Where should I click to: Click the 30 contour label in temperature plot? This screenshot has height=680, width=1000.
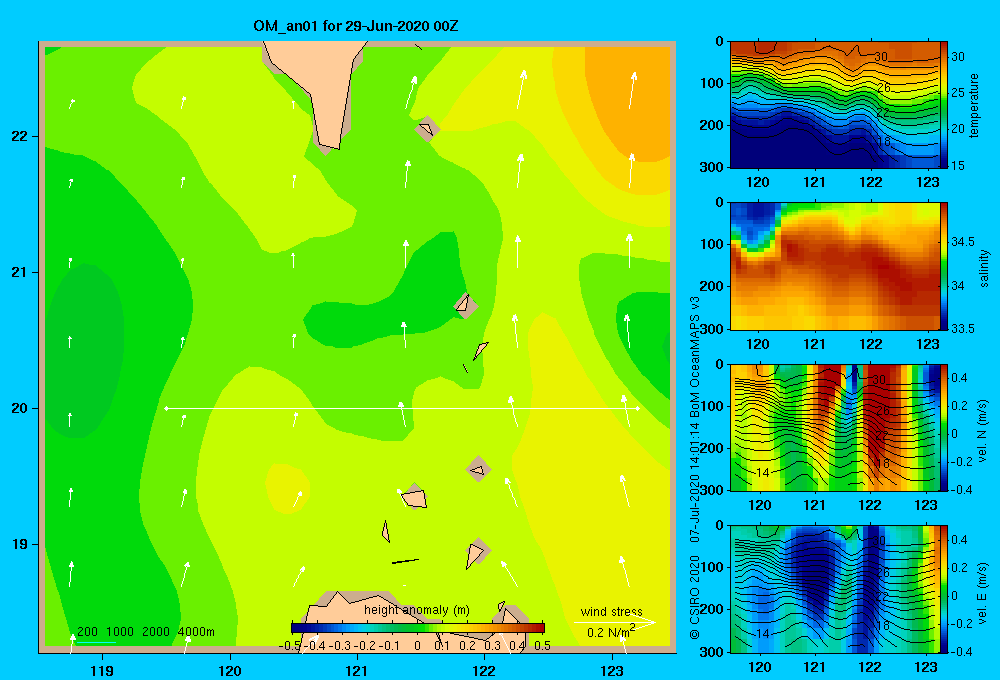pyautogui.click(x=881, y=57)
